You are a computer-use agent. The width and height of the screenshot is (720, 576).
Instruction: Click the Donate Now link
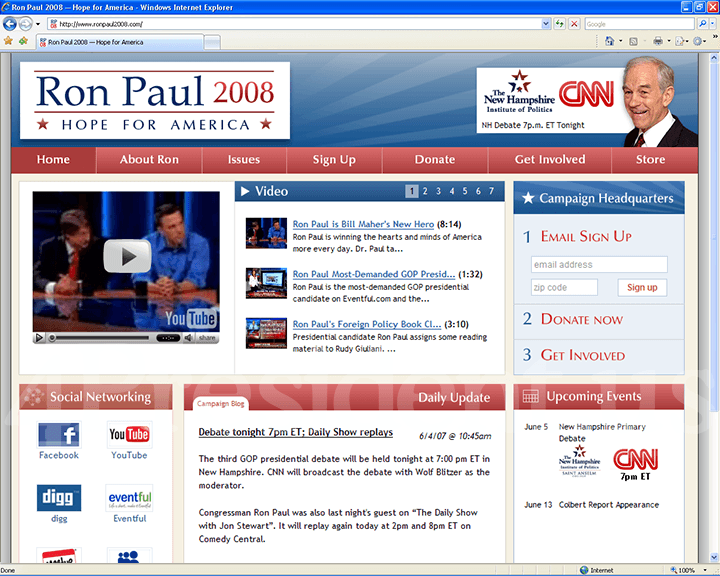pos(582,319)
